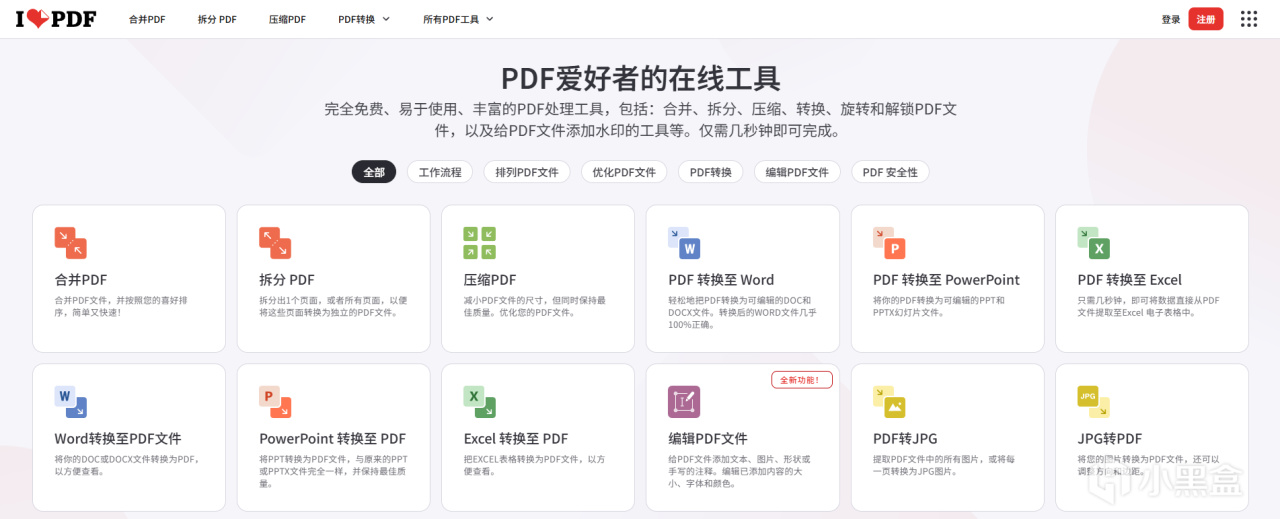Open the Excel 转换至 PDF card title
The width and height of the screenshot is (1280, 519).
pyautogui.click(x=516, y=439)
